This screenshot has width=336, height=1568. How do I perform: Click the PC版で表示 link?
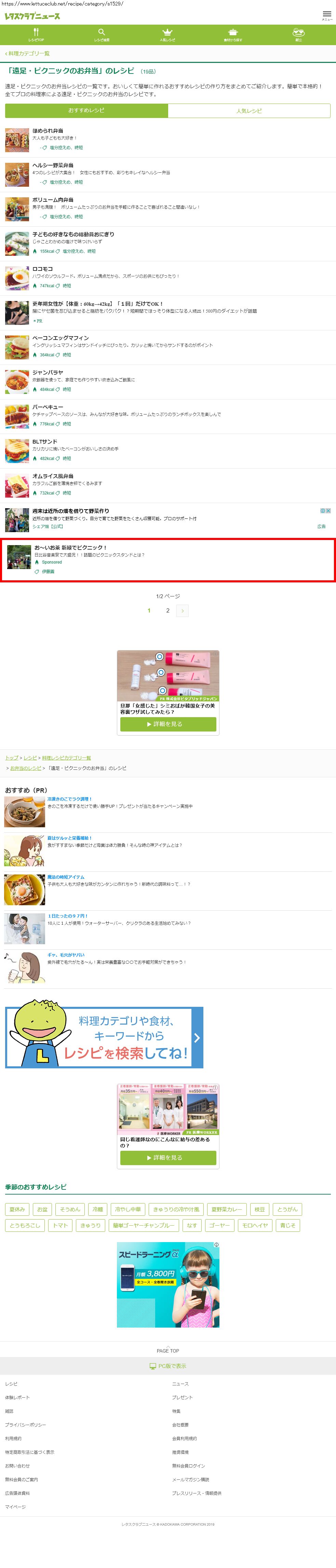click(x=168, y=1366)
